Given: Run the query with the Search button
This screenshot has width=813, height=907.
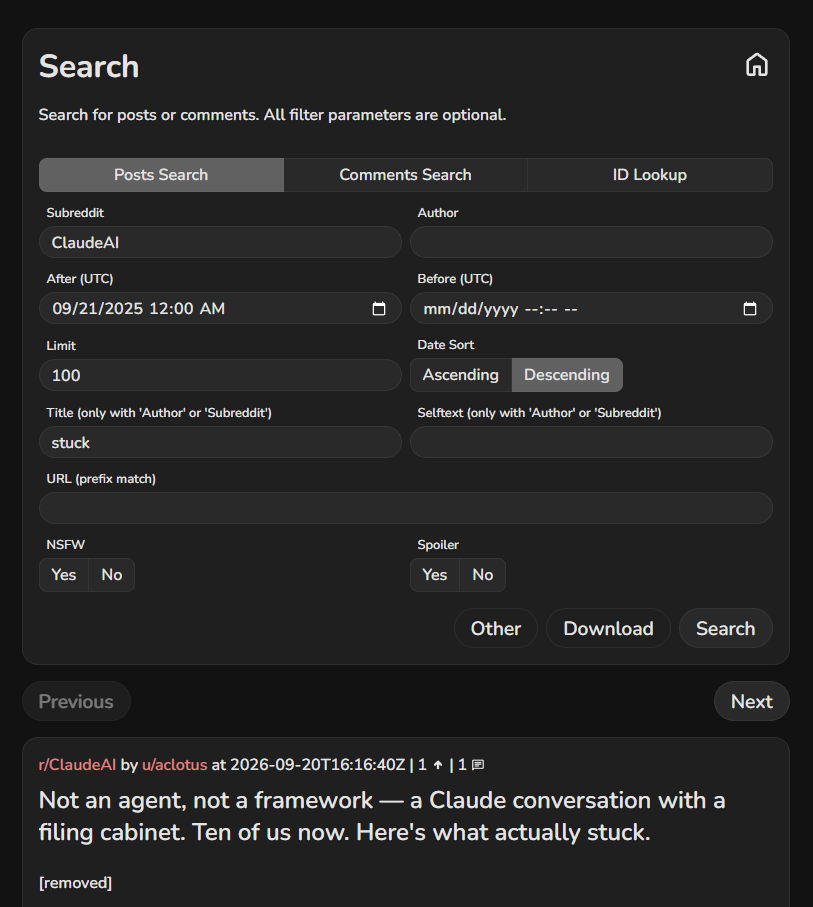Looking at the screenshot, I should tap(726, 628).
